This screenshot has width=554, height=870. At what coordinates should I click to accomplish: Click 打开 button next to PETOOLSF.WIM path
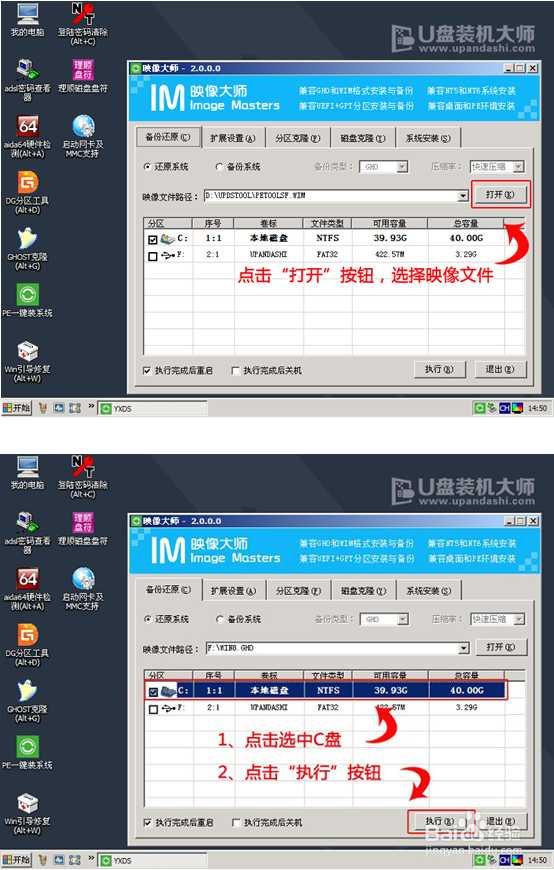click(500, 194)
